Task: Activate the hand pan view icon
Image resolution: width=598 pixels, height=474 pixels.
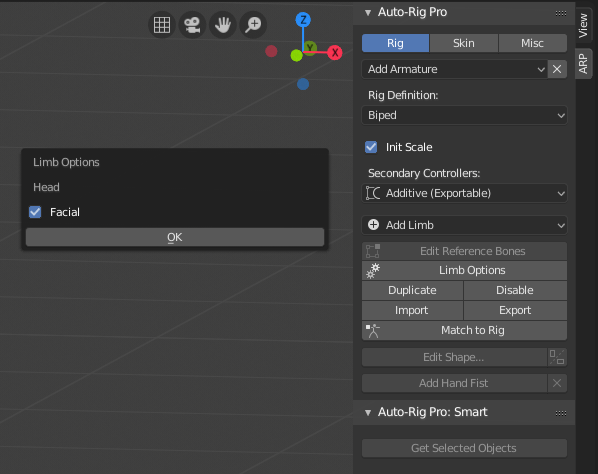Action: pos(223,25)
